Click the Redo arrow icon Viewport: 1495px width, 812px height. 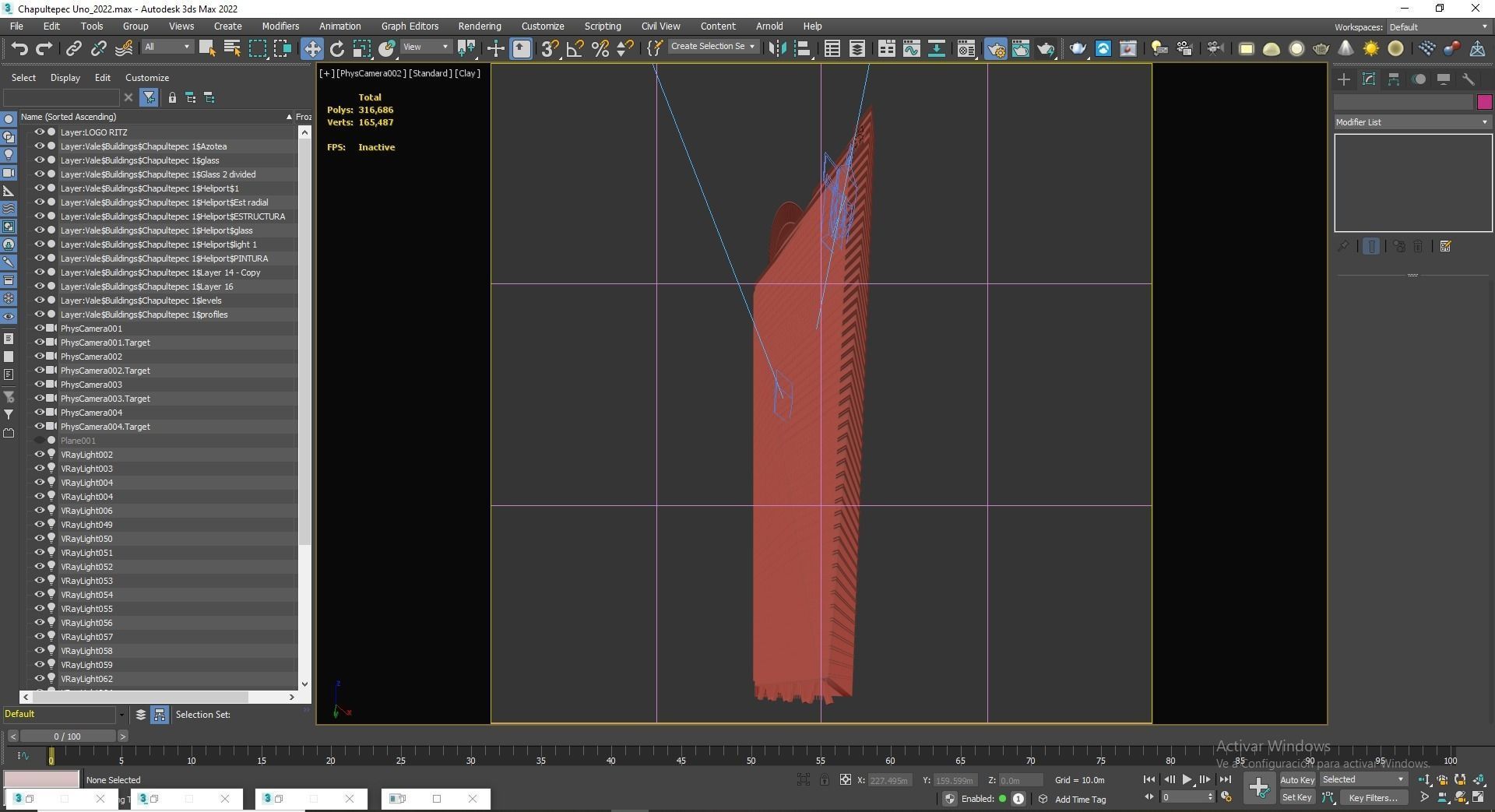[44, 48]
